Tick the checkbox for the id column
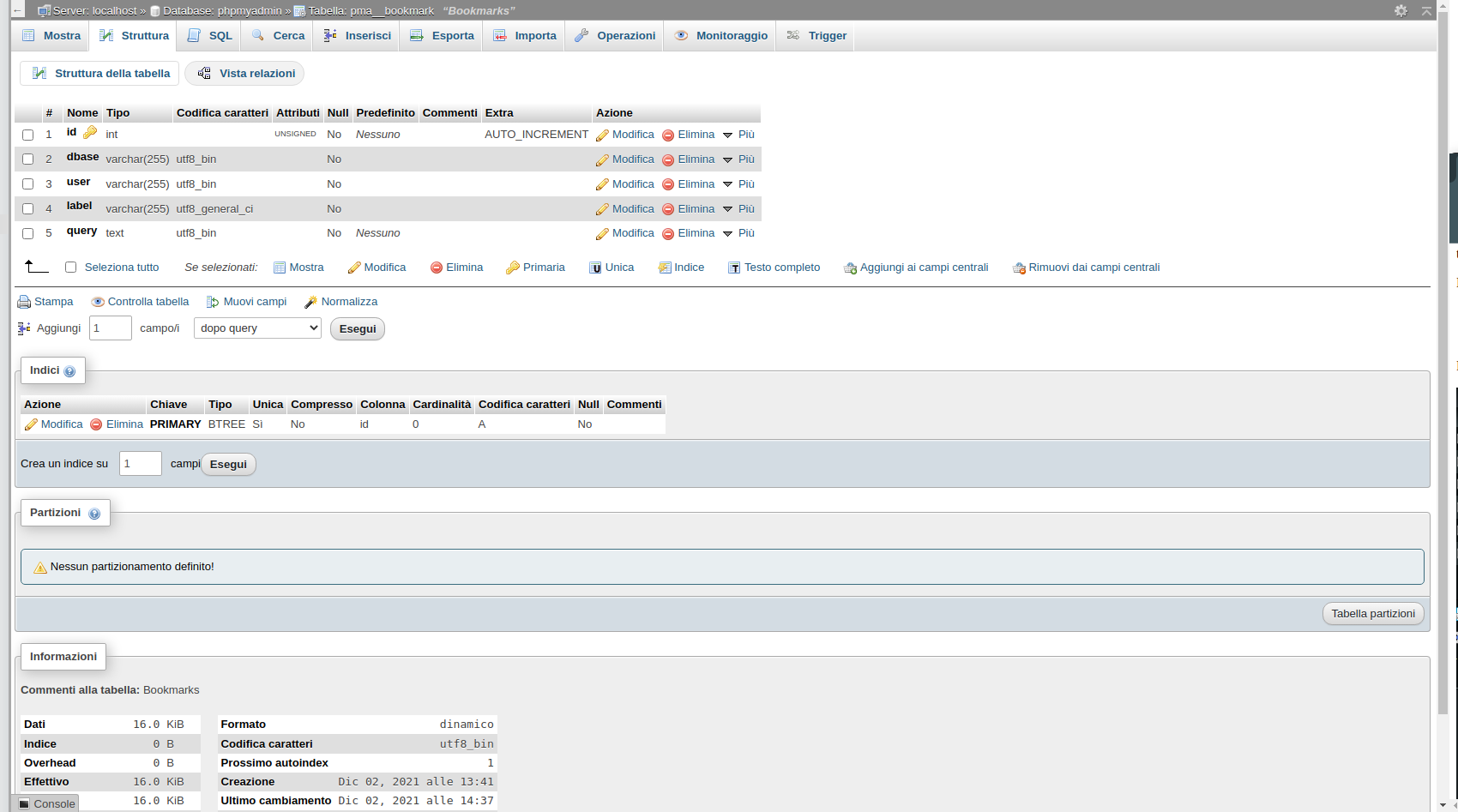 point(28,135)
